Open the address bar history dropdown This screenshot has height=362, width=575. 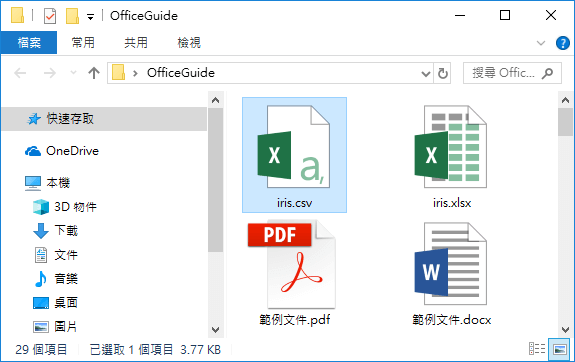(425, 74)
